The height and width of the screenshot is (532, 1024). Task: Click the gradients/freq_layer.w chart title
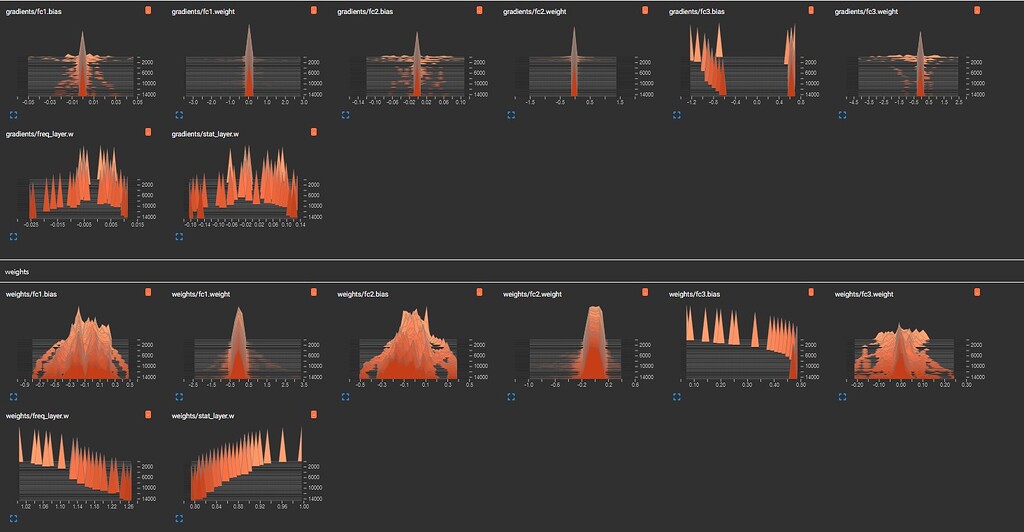39,133
